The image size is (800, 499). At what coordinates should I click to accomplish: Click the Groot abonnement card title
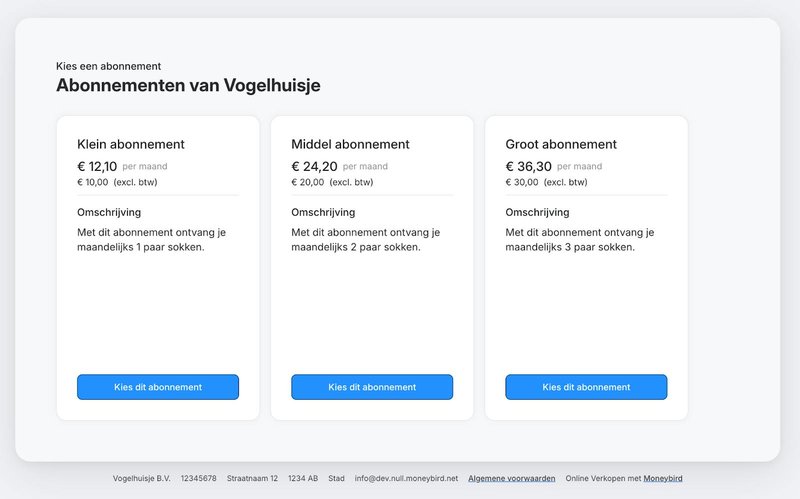(561, 144)
